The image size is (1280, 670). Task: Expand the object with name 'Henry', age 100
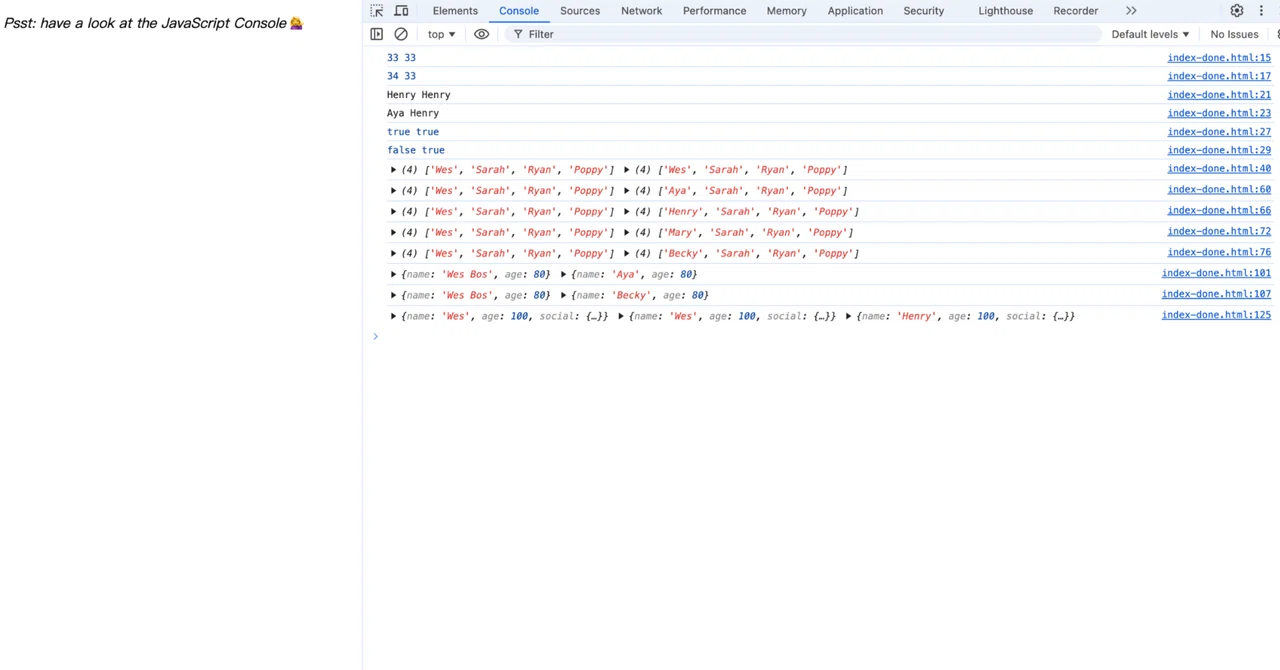(849, 317)
